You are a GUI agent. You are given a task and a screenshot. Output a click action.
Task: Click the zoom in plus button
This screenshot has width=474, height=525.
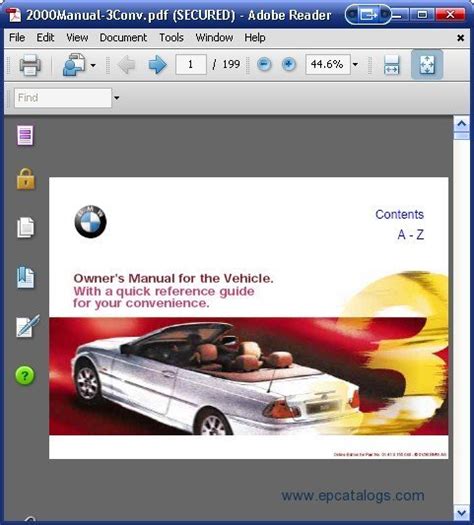289,64
